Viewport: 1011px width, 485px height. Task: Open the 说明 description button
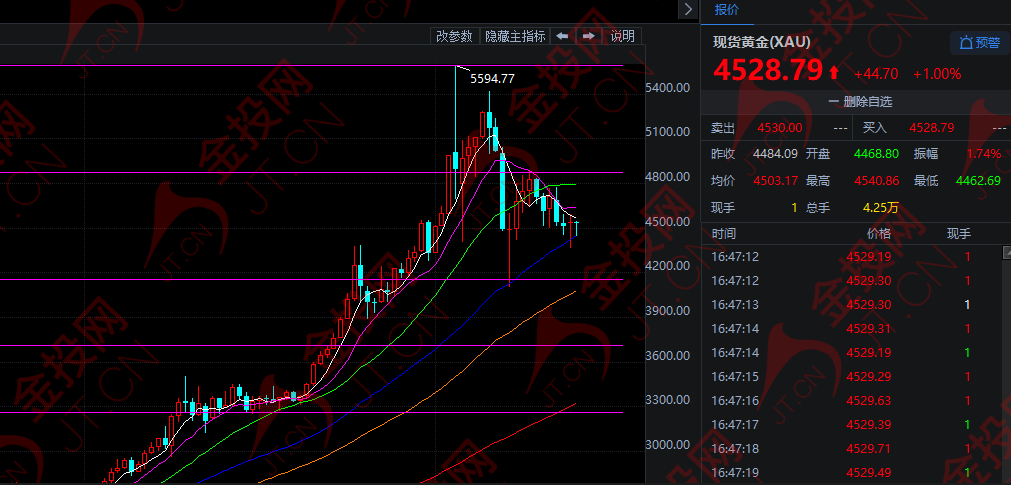pyautogui.click(x=622, y=36)
